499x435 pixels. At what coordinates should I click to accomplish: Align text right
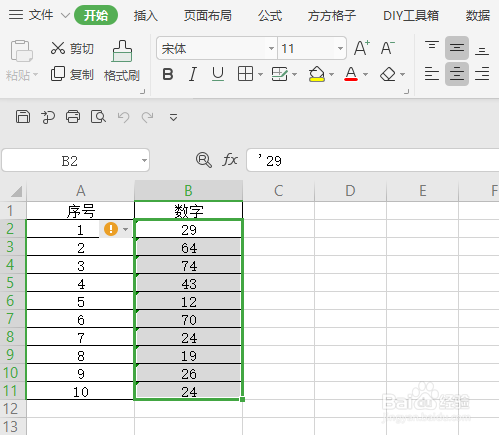pos(482,74)
